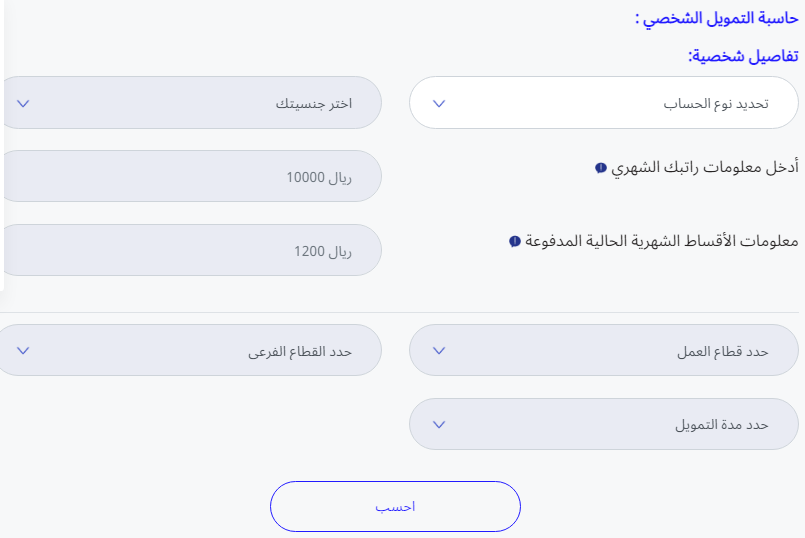This screenshot has width=805, height=538.
Task: Open the حدد مدة التمويل financing duration dropdown
Action: tap(603, 425)
